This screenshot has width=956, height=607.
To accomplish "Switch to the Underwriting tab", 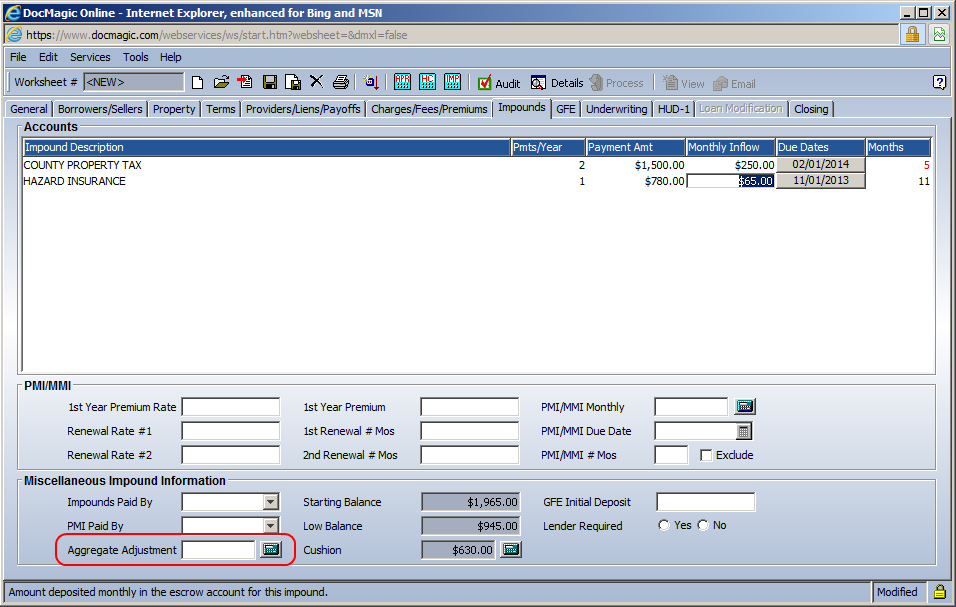I will coord(616,109).
